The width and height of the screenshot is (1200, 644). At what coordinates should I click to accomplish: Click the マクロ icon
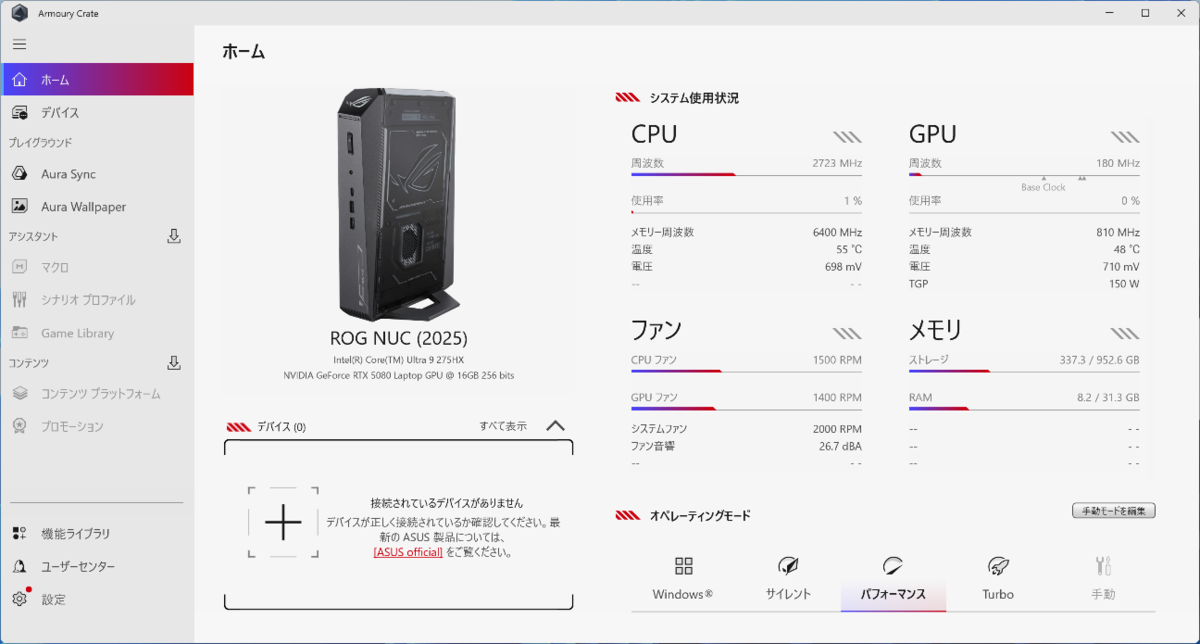(20, 267)
